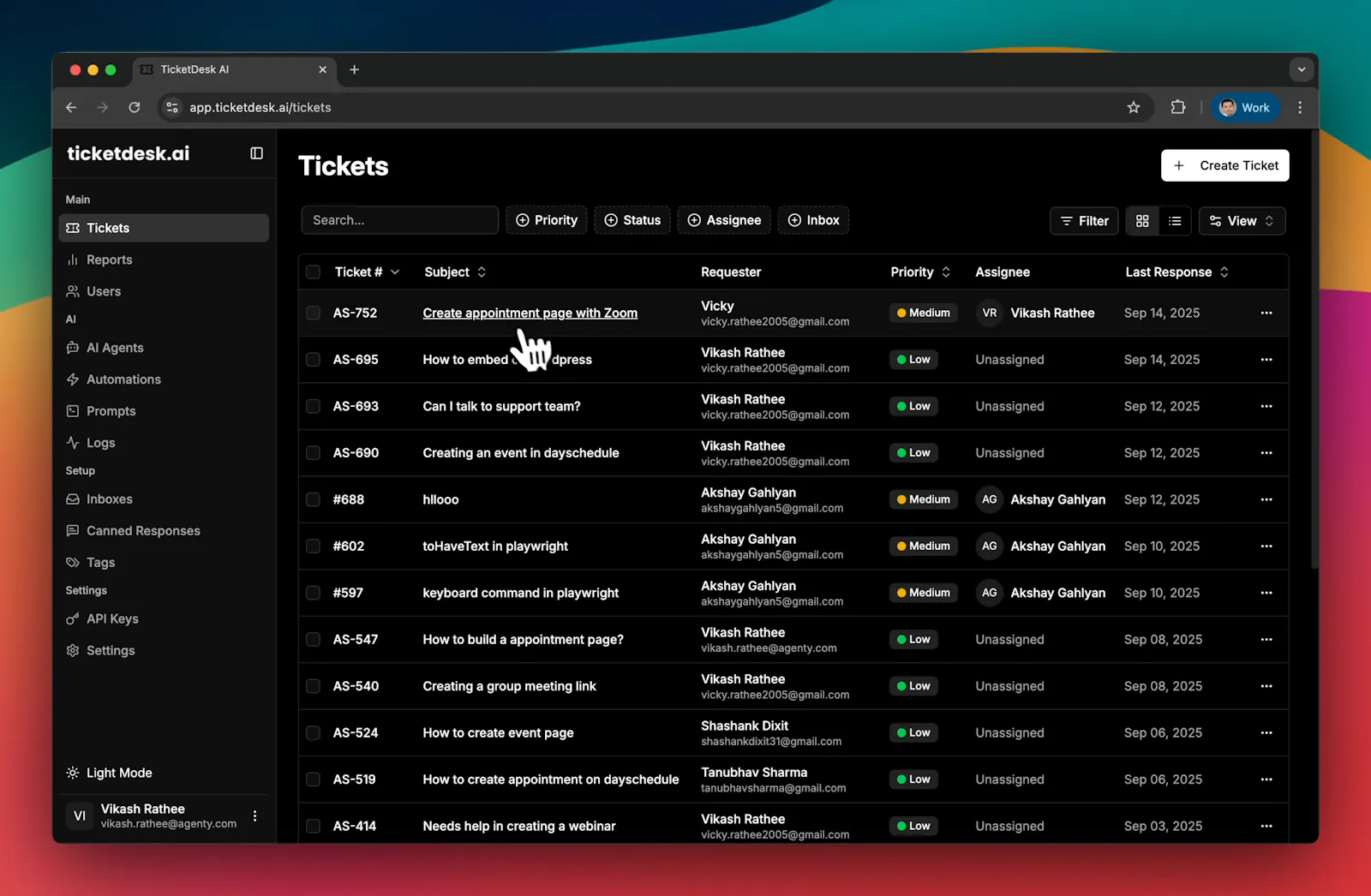Go to AI Agents section
Image resolution: width=1371 pixels, height=896 pixels.
tap(164, 348)
